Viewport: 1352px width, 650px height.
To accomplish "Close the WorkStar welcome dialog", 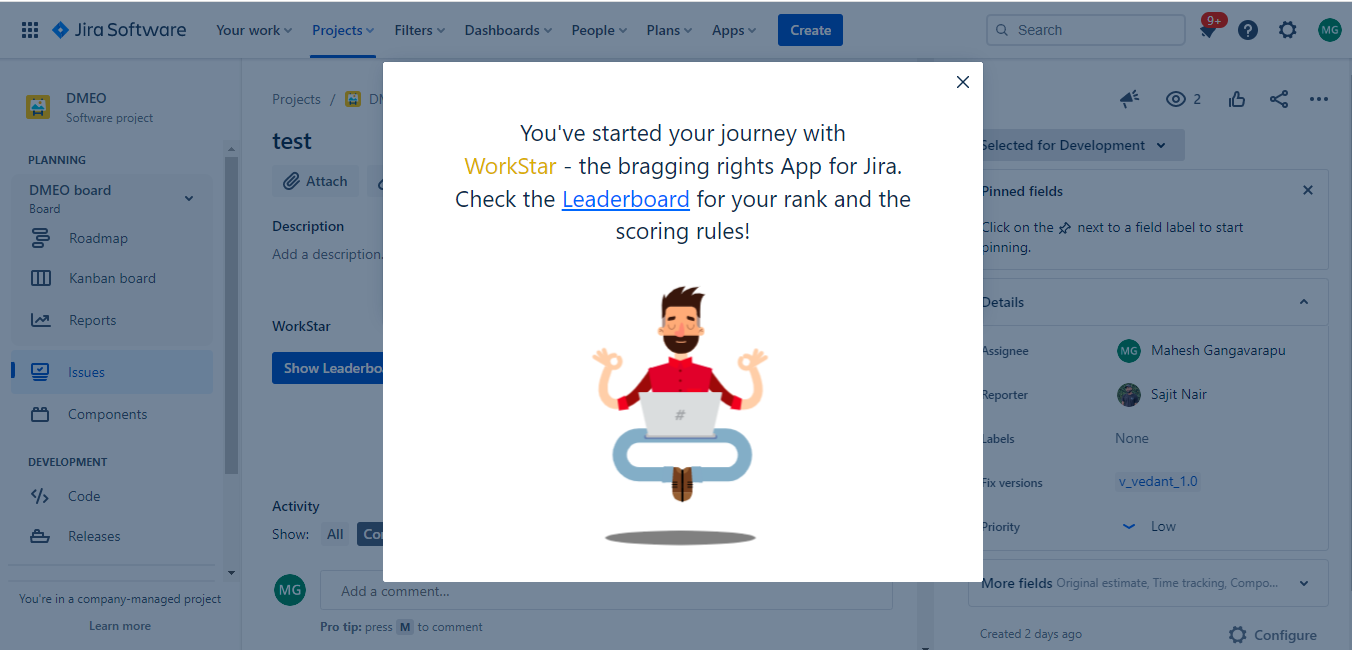I will (963, 82).
